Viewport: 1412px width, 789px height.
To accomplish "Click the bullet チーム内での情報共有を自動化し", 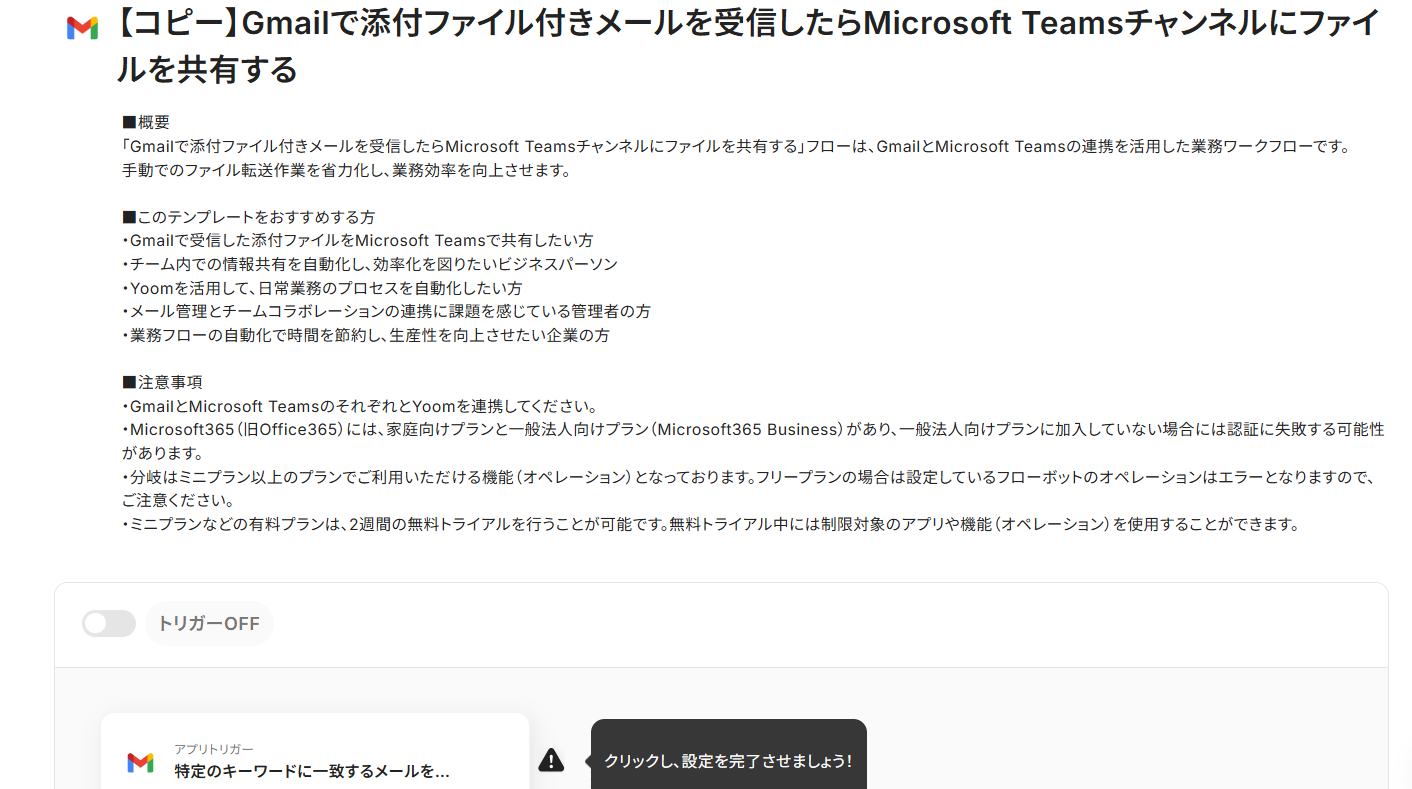I will point(370,264).
